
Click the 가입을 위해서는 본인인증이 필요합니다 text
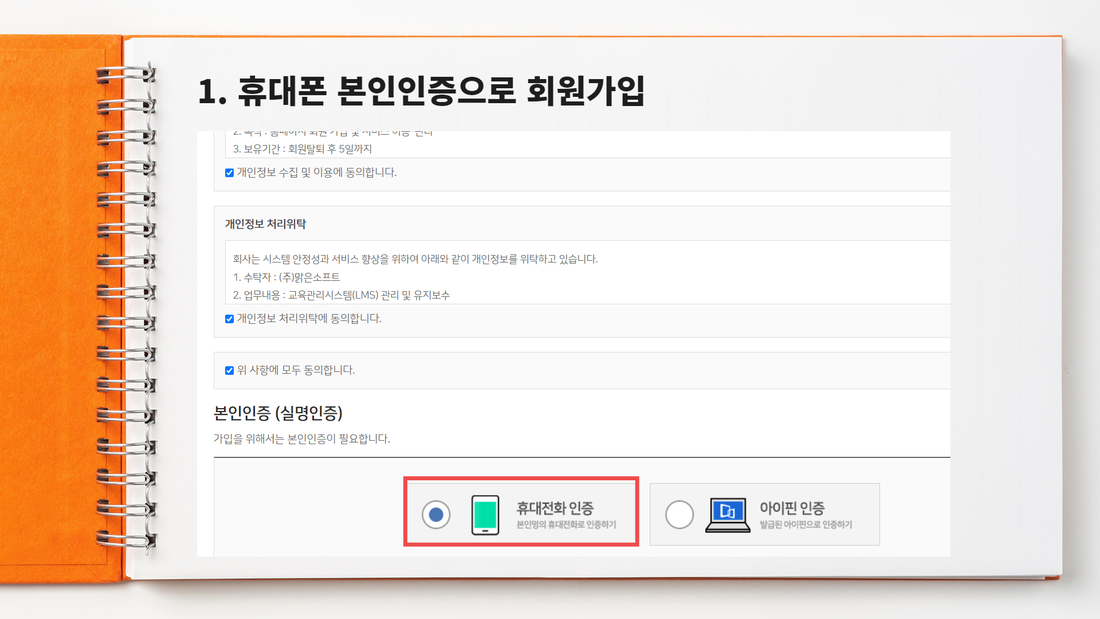[302, 439]
